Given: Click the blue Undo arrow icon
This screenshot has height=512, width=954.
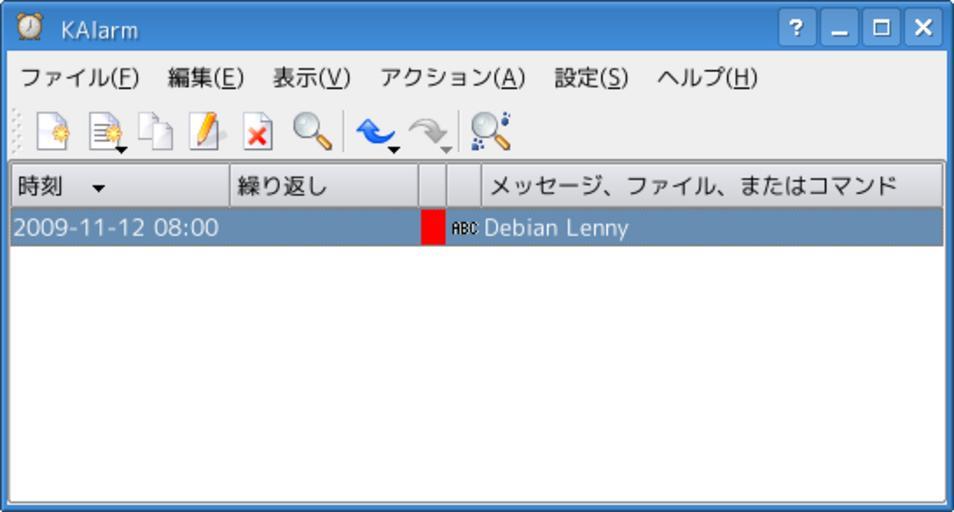Looking at the screenshot, I should 372,131.
